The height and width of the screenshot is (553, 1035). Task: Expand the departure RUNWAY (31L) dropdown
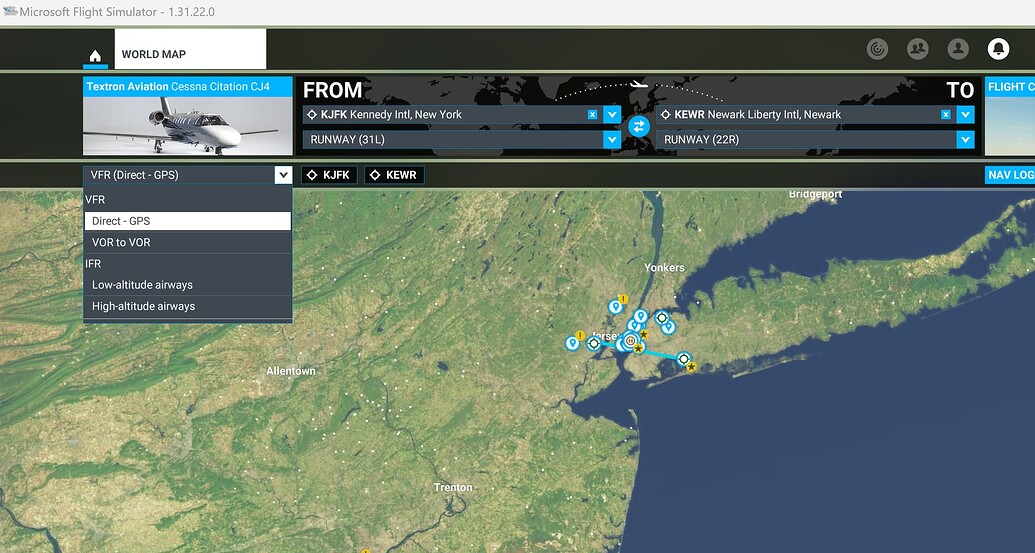point(612,139)
